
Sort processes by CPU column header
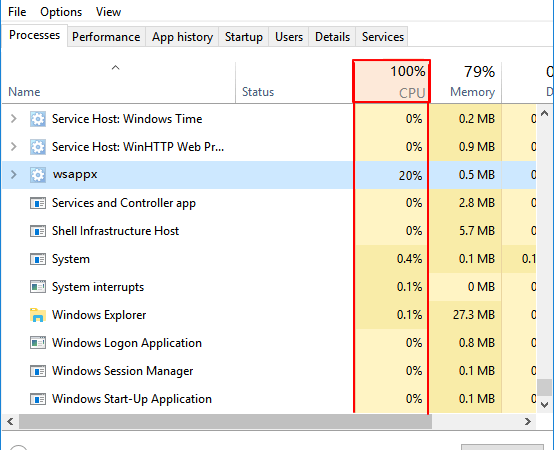391,81
